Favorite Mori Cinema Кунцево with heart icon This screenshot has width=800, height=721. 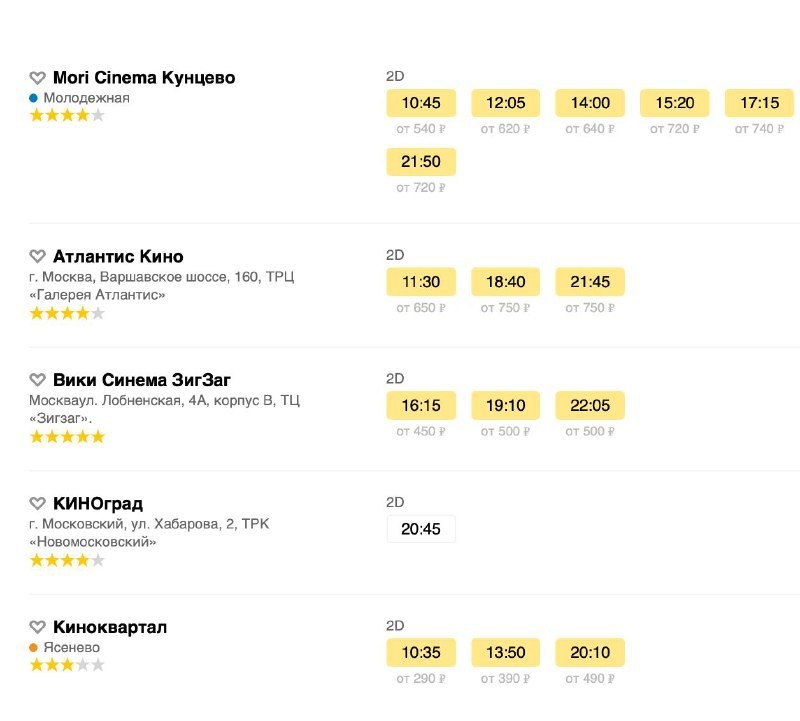pyautogui.click(x=37, y=78)
